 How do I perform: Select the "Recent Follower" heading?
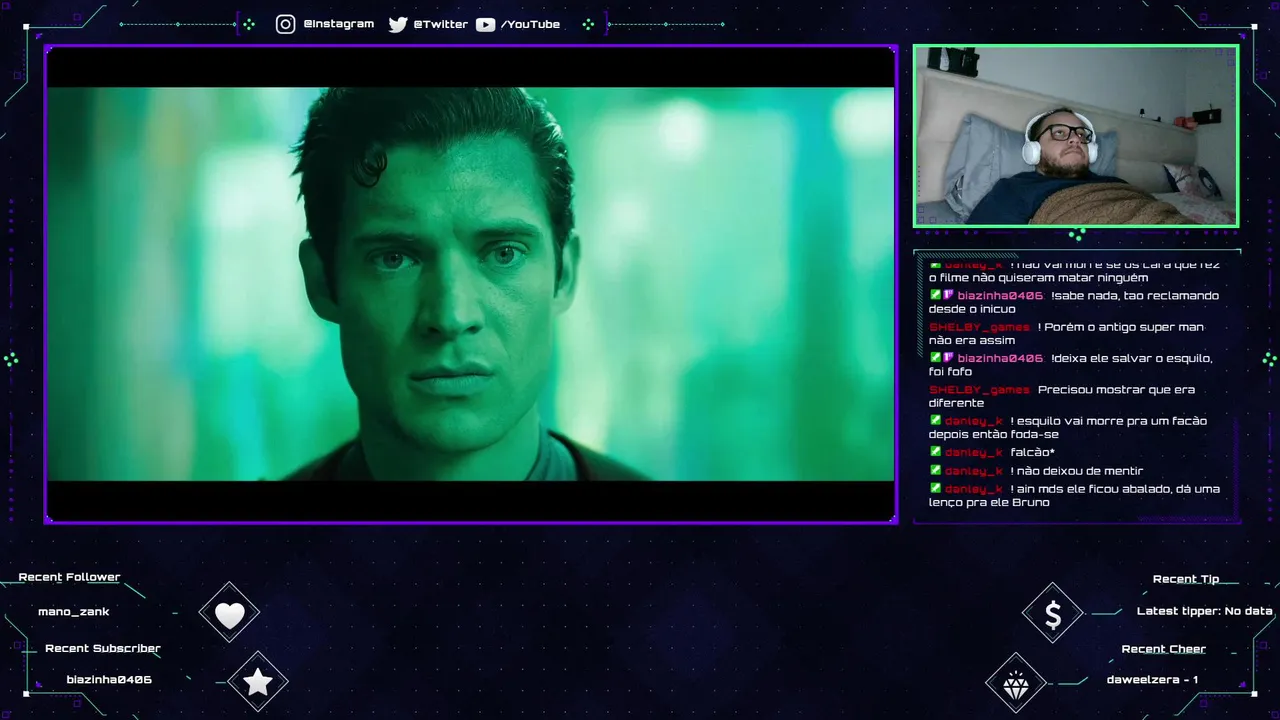tap(69, 577)
